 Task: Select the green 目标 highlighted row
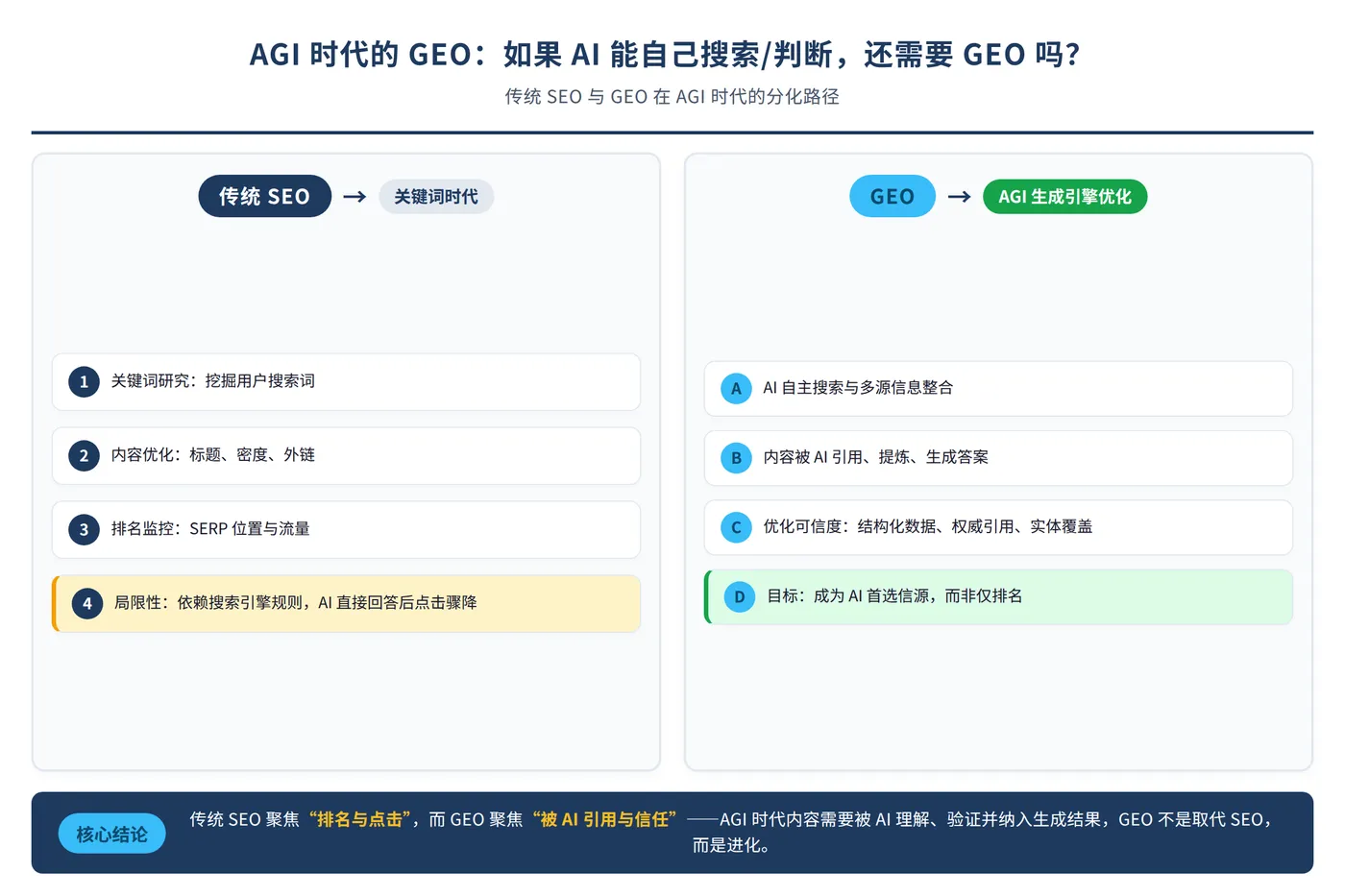click(998, 597)
